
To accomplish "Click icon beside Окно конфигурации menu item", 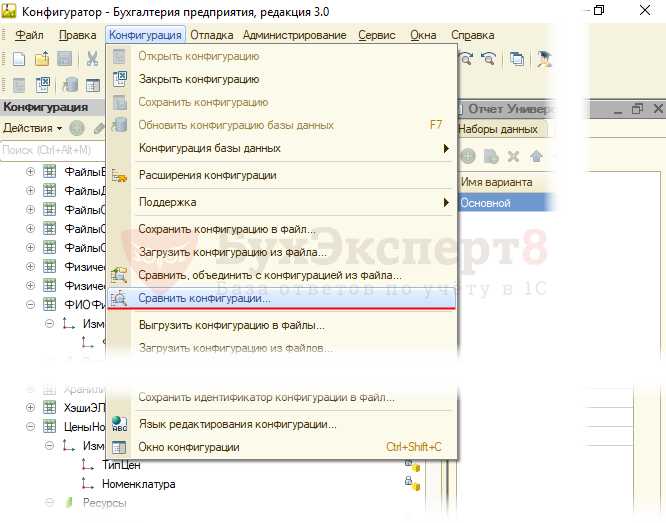I will click(x=119, y=447).
